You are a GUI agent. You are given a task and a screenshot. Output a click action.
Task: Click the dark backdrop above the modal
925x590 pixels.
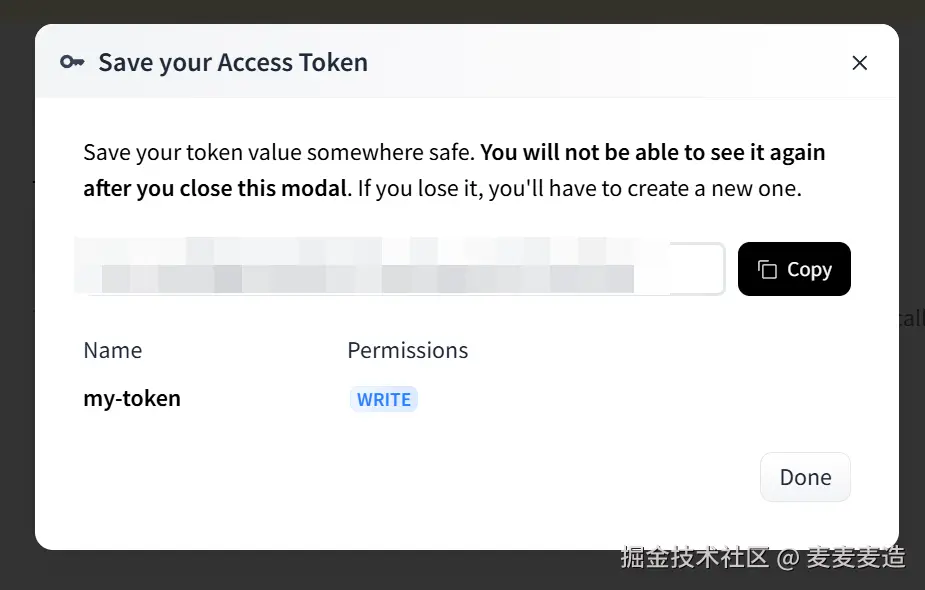pyautogui.click(x=462, y=11)
